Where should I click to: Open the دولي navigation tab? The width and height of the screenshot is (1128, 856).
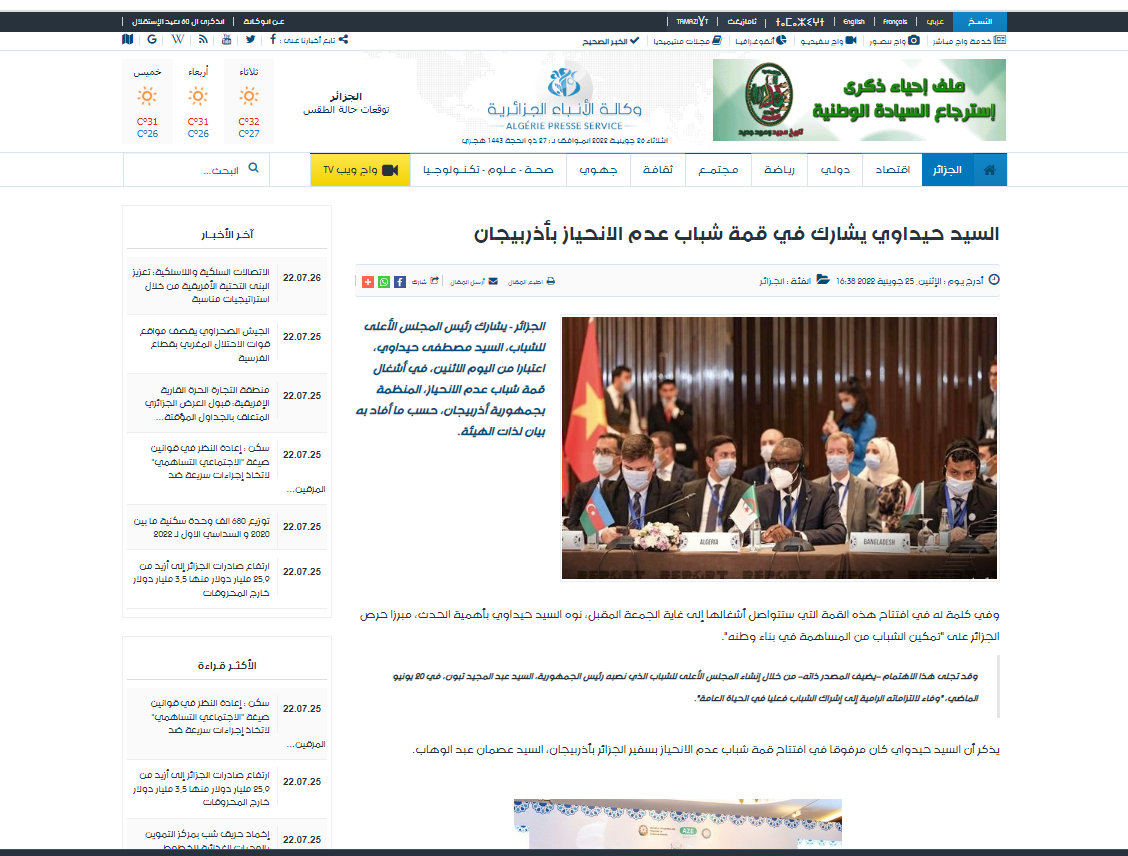coord(835,170)
